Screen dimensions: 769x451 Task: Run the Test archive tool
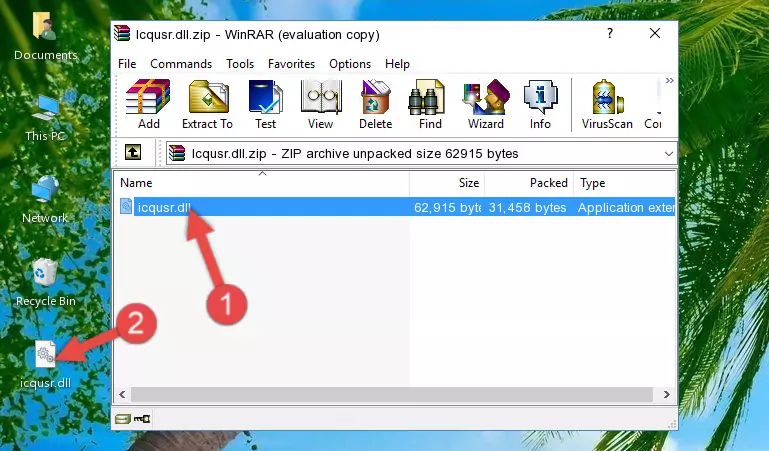pos(265,104)
